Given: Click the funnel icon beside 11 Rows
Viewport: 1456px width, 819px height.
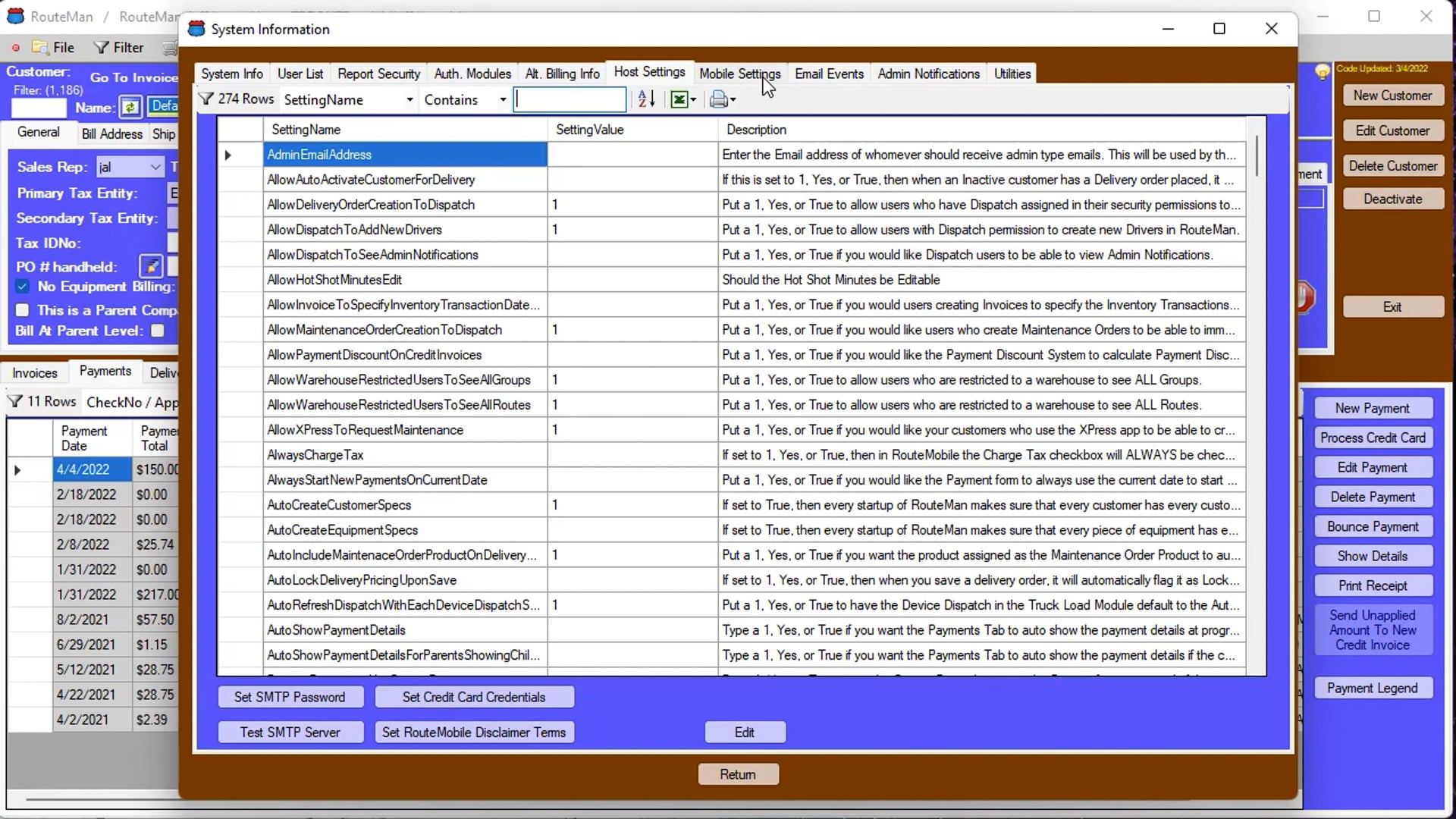Looking at the screenshot, I should click(14, 401).
